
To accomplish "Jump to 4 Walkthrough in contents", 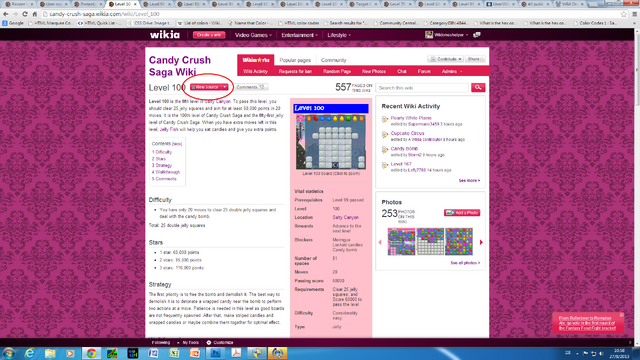I will (x=166, y=172).
